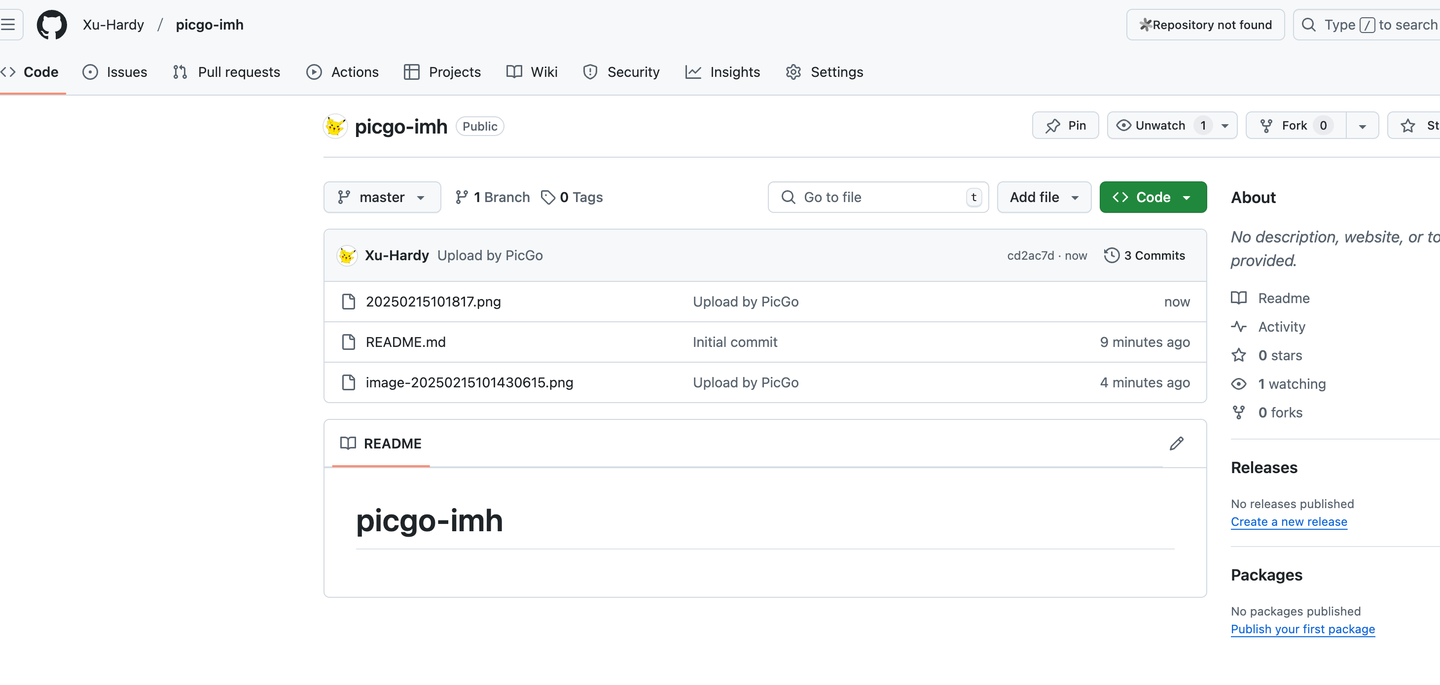Open the branch icon next to 1 Branch

[461, 197]
